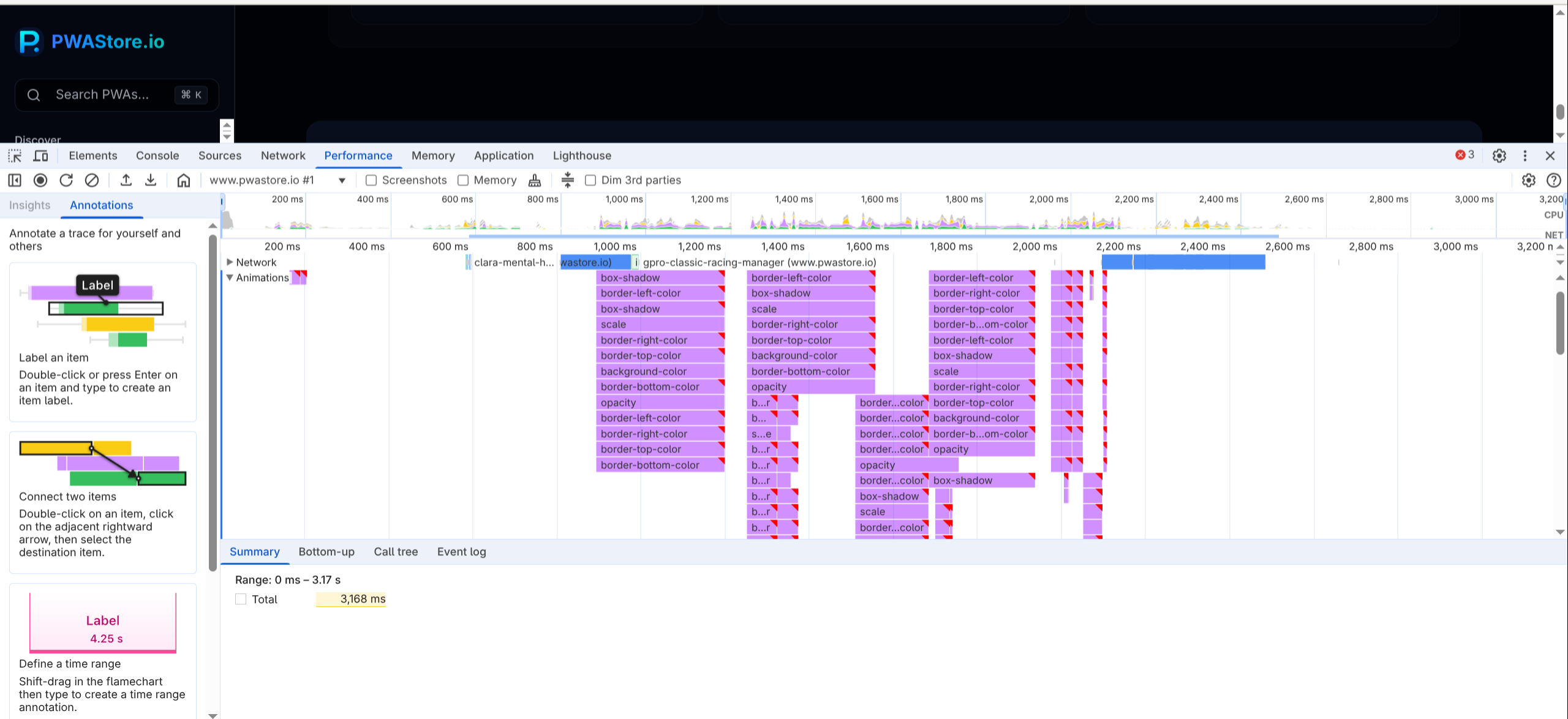Click the 3,168 ms total value
The image size is (1568, 719).
[363, 599]
